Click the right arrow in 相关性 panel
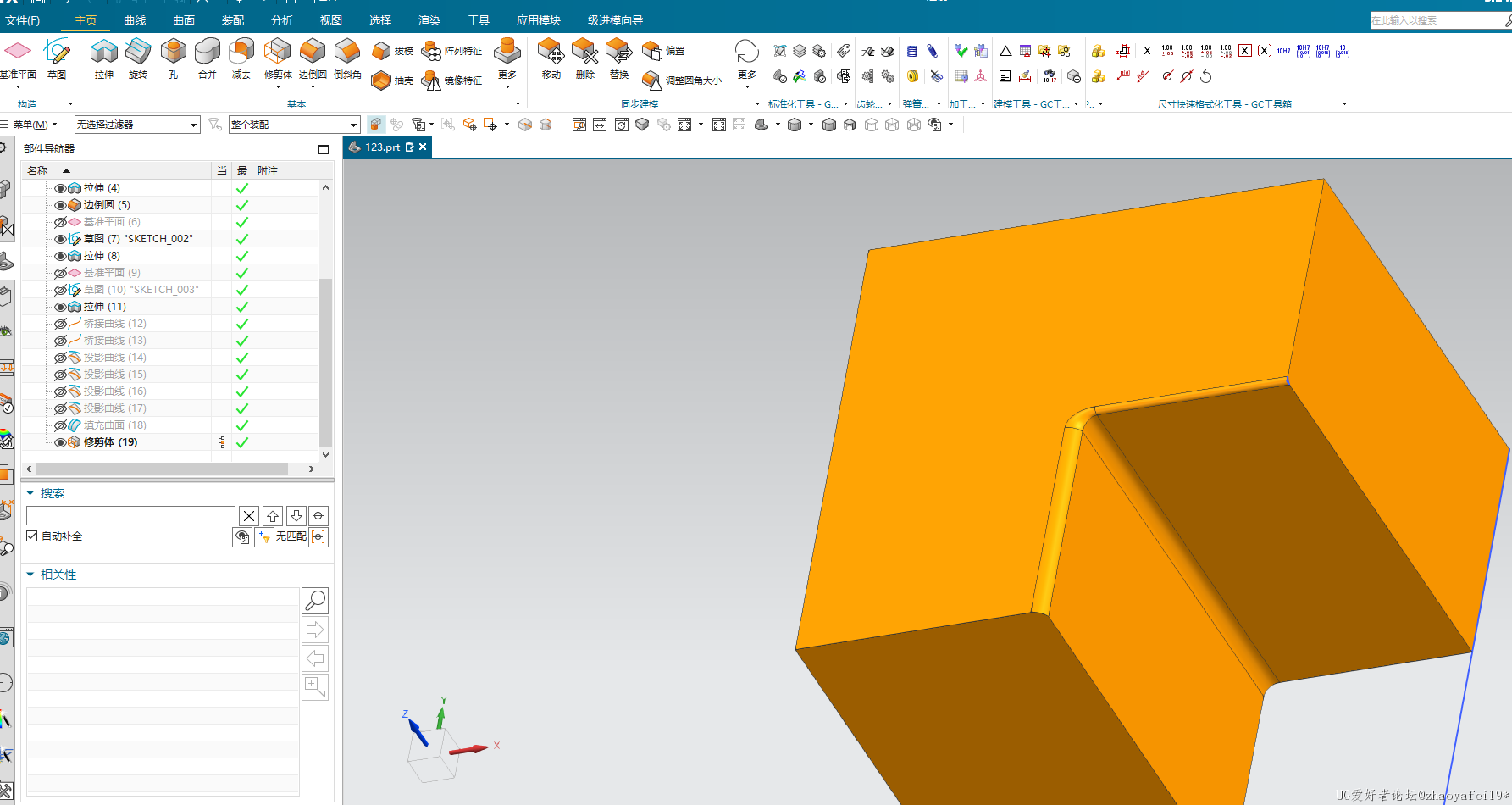This screenshot has width=1512, height=805. [x=315, y=630]
